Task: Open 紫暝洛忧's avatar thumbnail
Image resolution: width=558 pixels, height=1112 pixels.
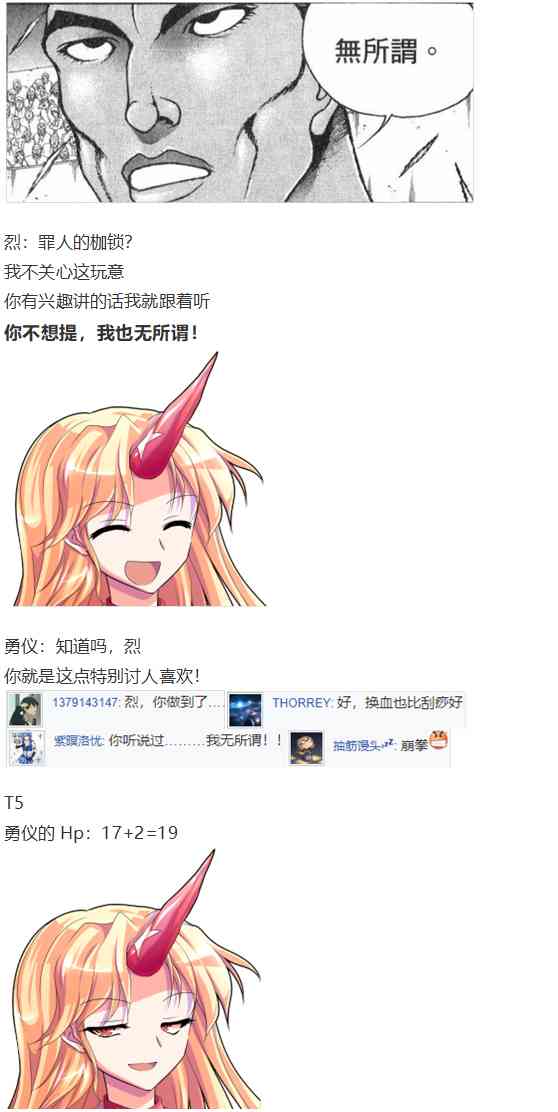Action: coord(26,747)
